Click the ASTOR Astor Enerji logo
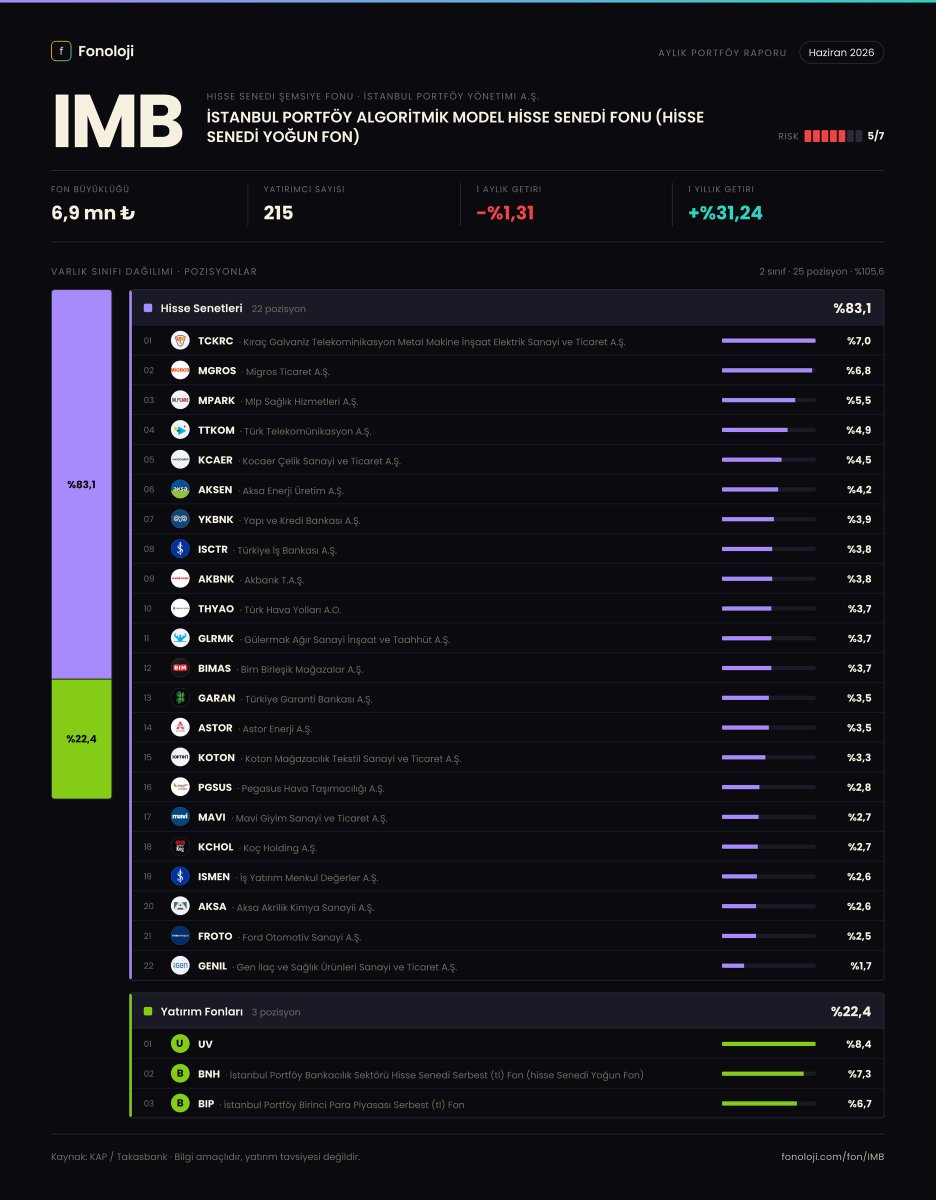 click(180, 728)
